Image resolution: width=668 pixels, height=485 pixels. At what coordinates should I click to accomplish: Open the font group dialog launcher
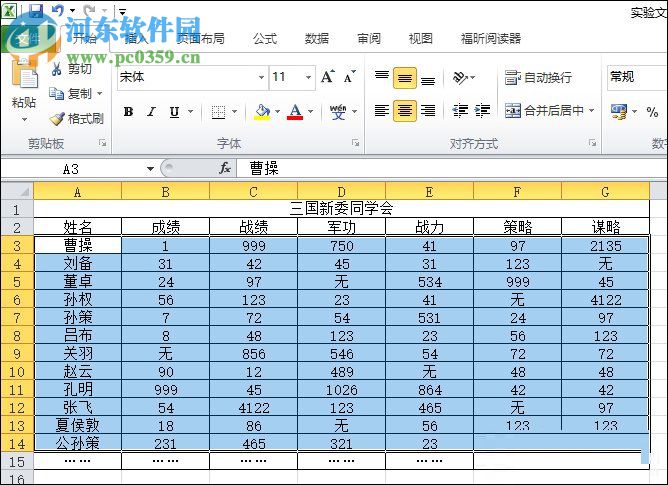click(x=356, y=143)
